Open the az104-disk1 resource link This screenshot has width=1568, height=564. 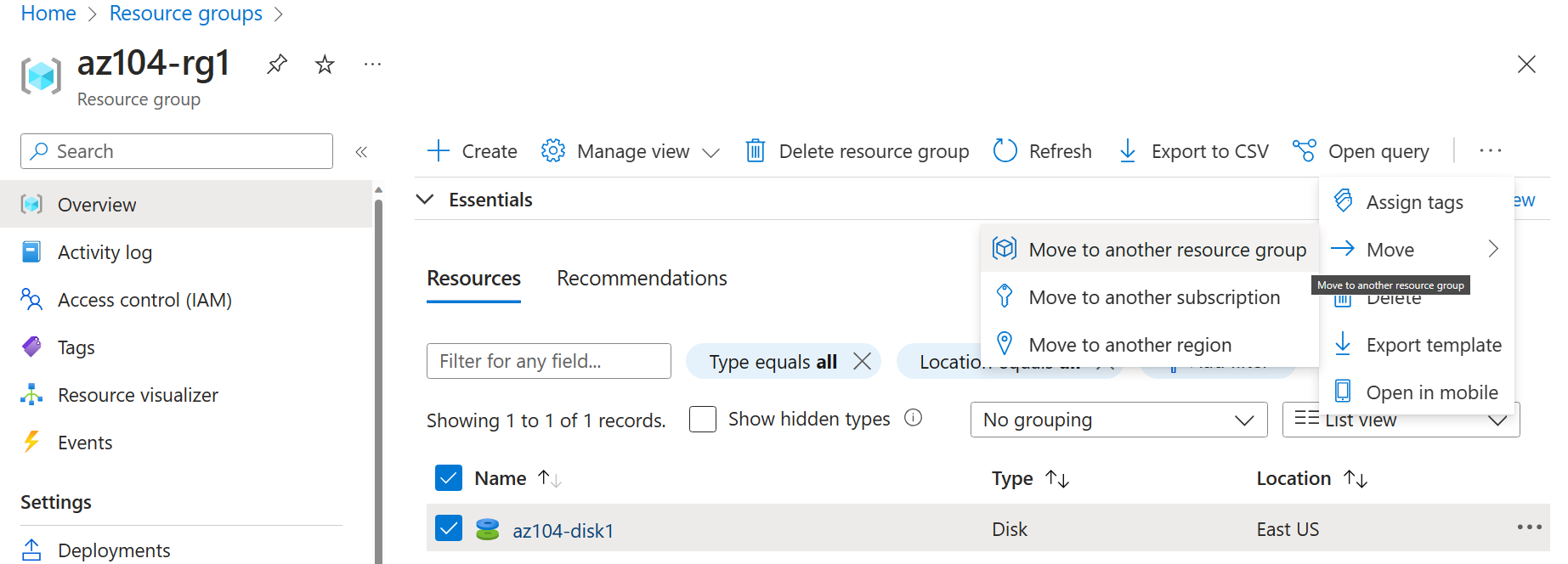(x=563, y=531)
